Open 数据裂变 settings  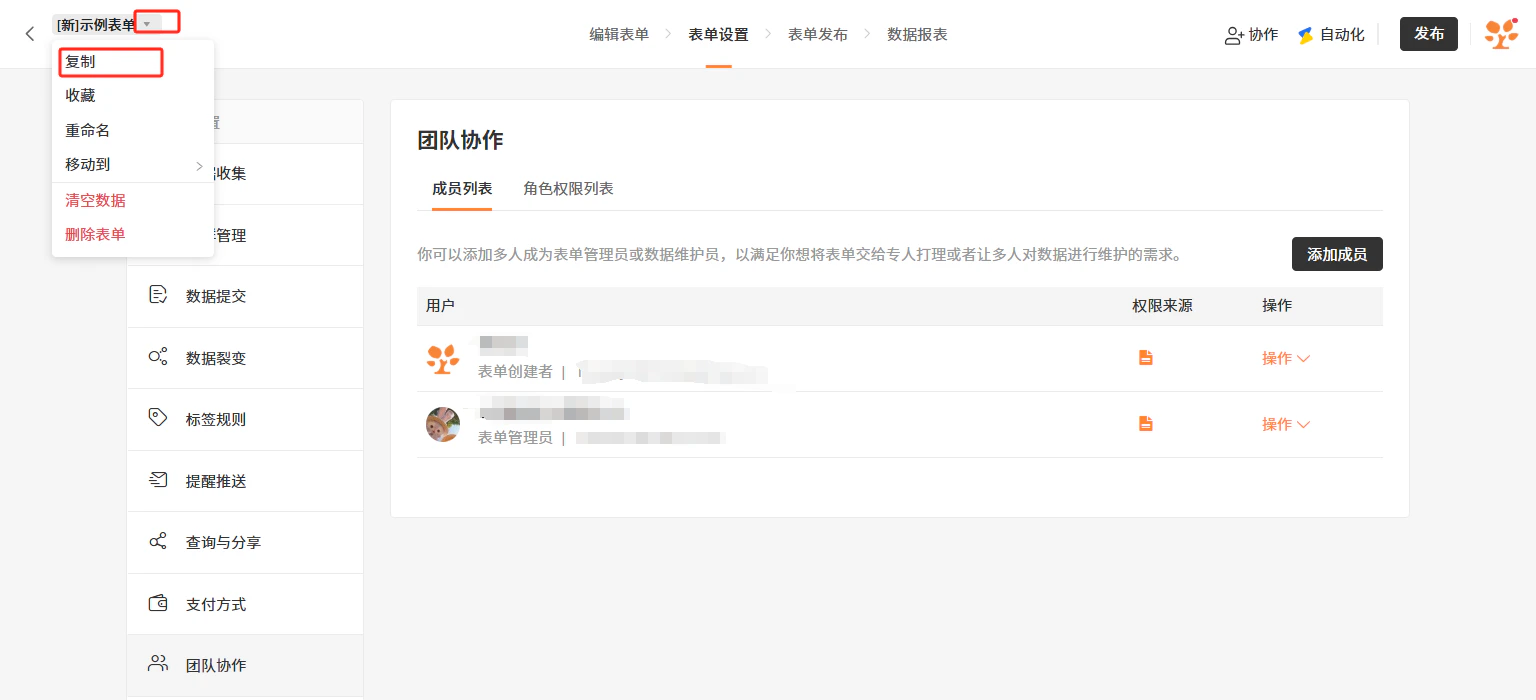[x=245, y=358]
